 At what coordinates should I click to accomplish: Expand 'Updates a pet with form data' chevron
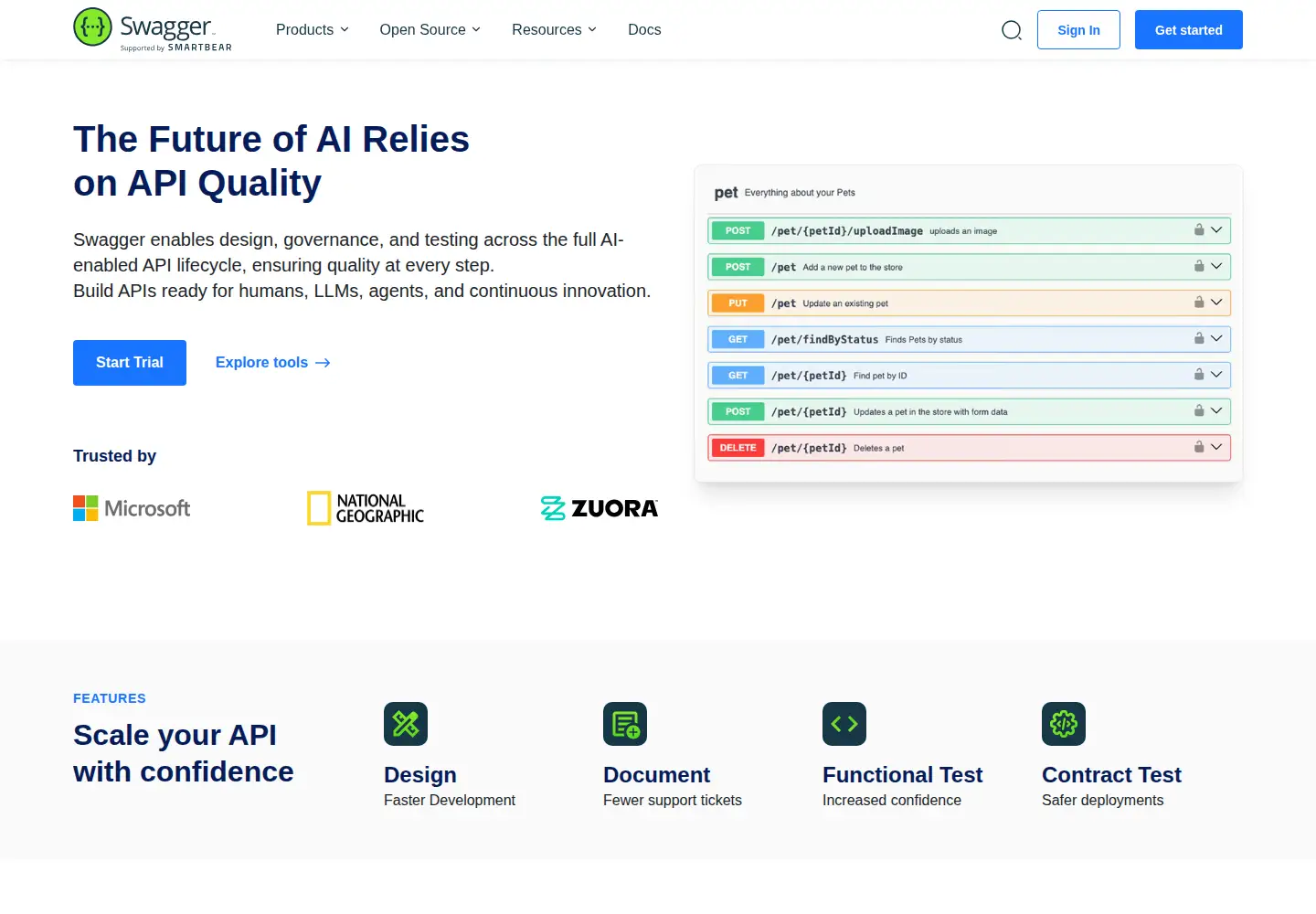pos(1216,411)
